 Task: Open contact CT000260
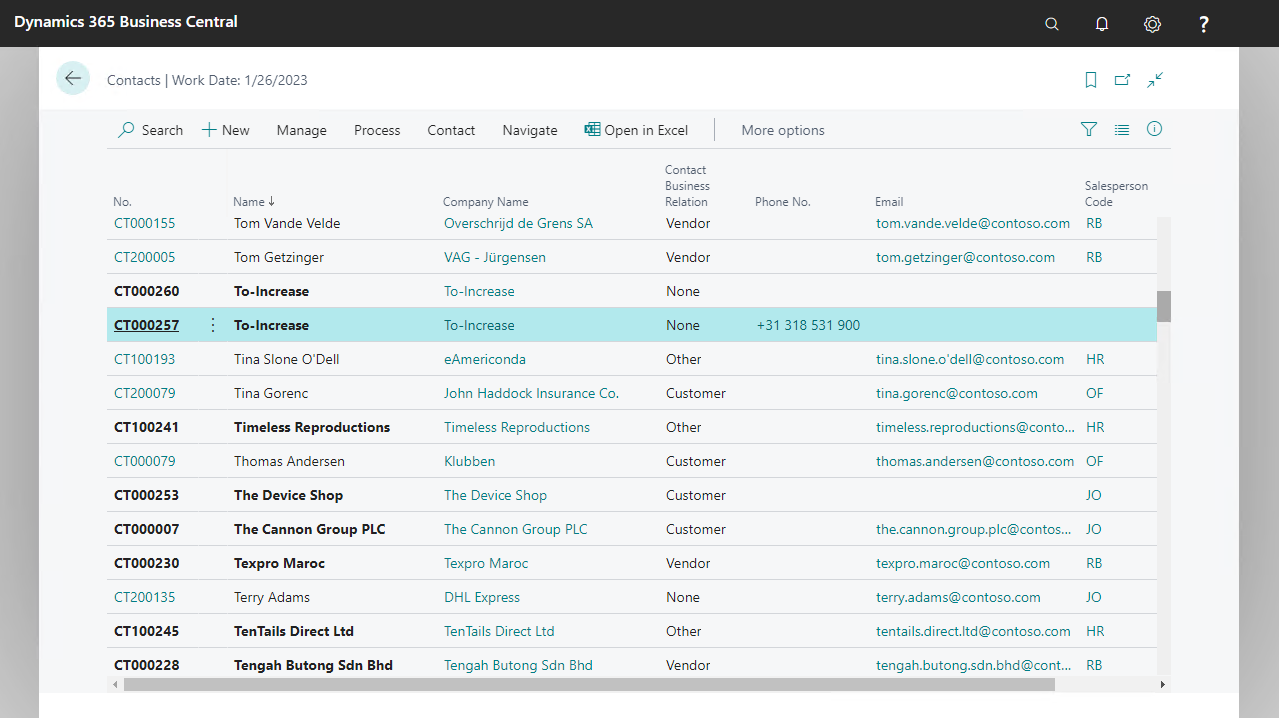pyautogui.click(x=146, y=291)
